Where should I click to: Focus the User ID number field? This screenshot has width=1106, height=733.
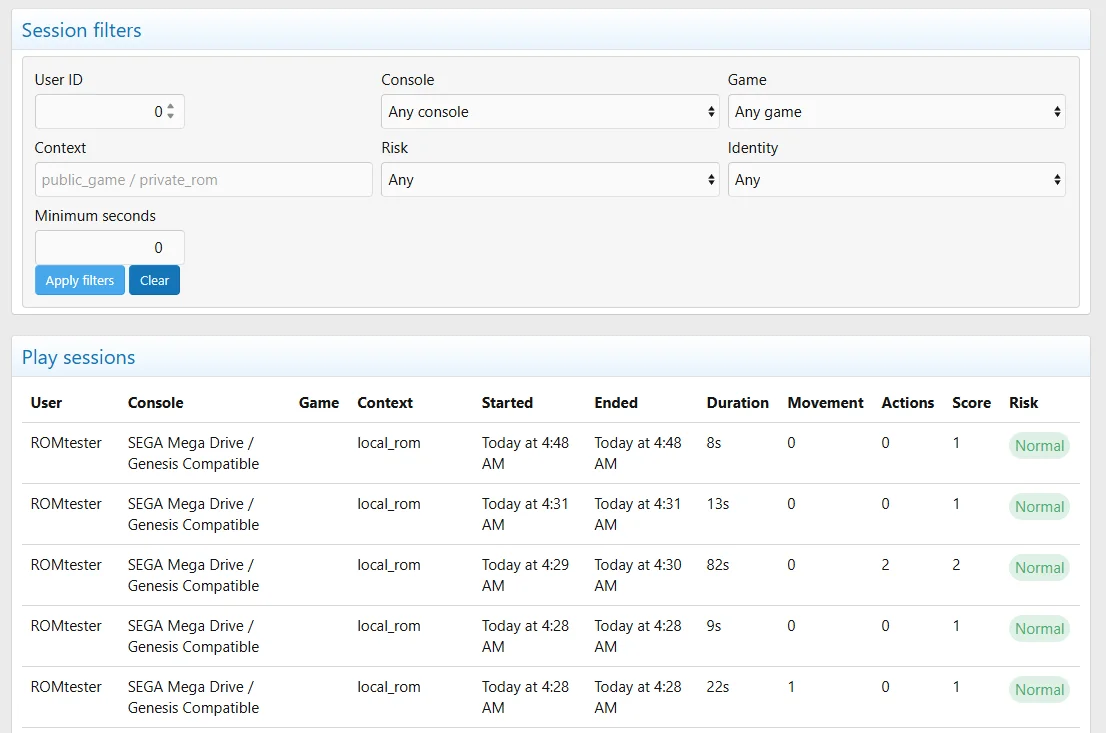109,111
